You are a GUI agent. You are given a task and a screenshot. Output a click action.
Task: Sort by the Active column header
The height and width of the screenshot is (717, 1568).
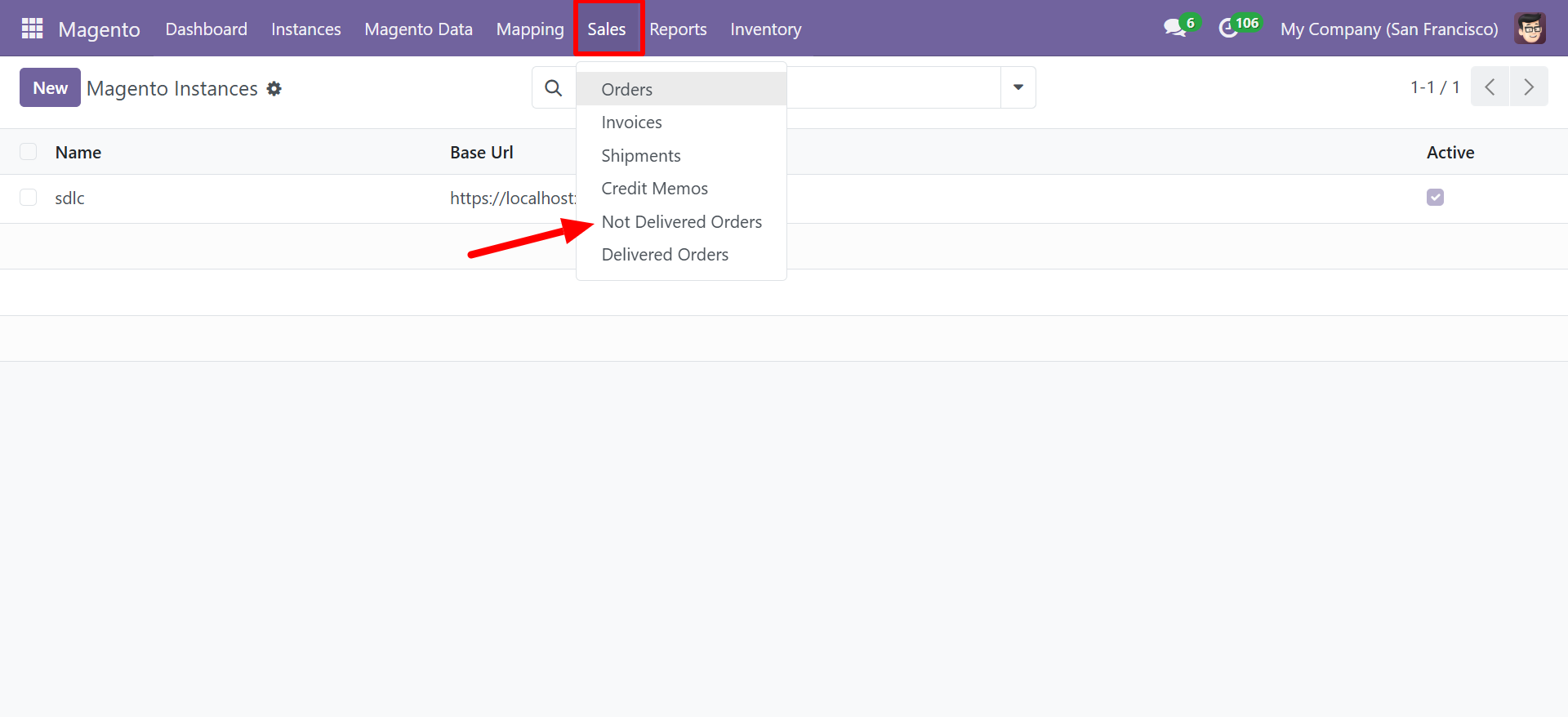point(1450,152)
